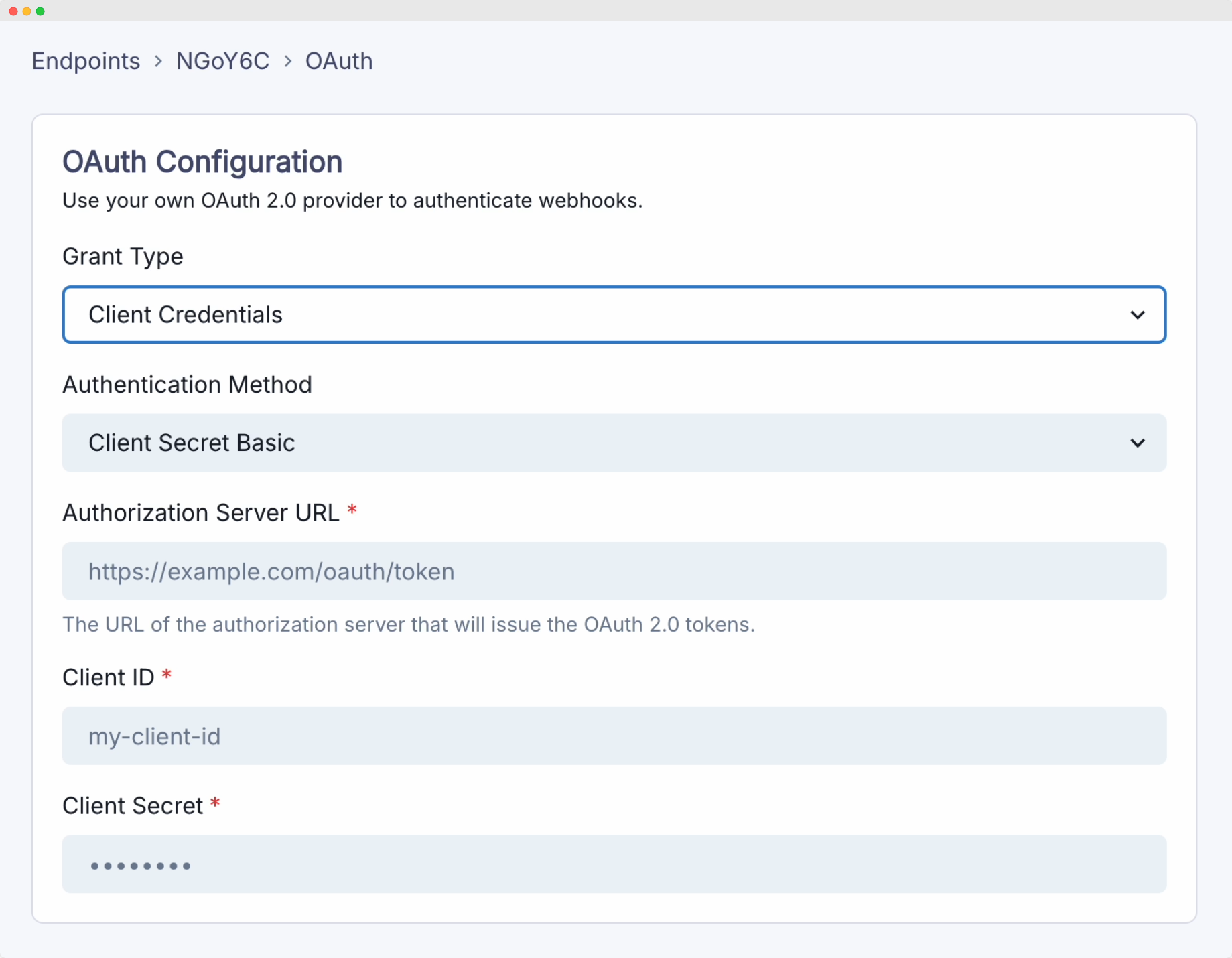This screenshot has width=1232, height=958.
Task: Open the NGoY6C endpoint breadcrumb link
Action: (x=222, y=61)
